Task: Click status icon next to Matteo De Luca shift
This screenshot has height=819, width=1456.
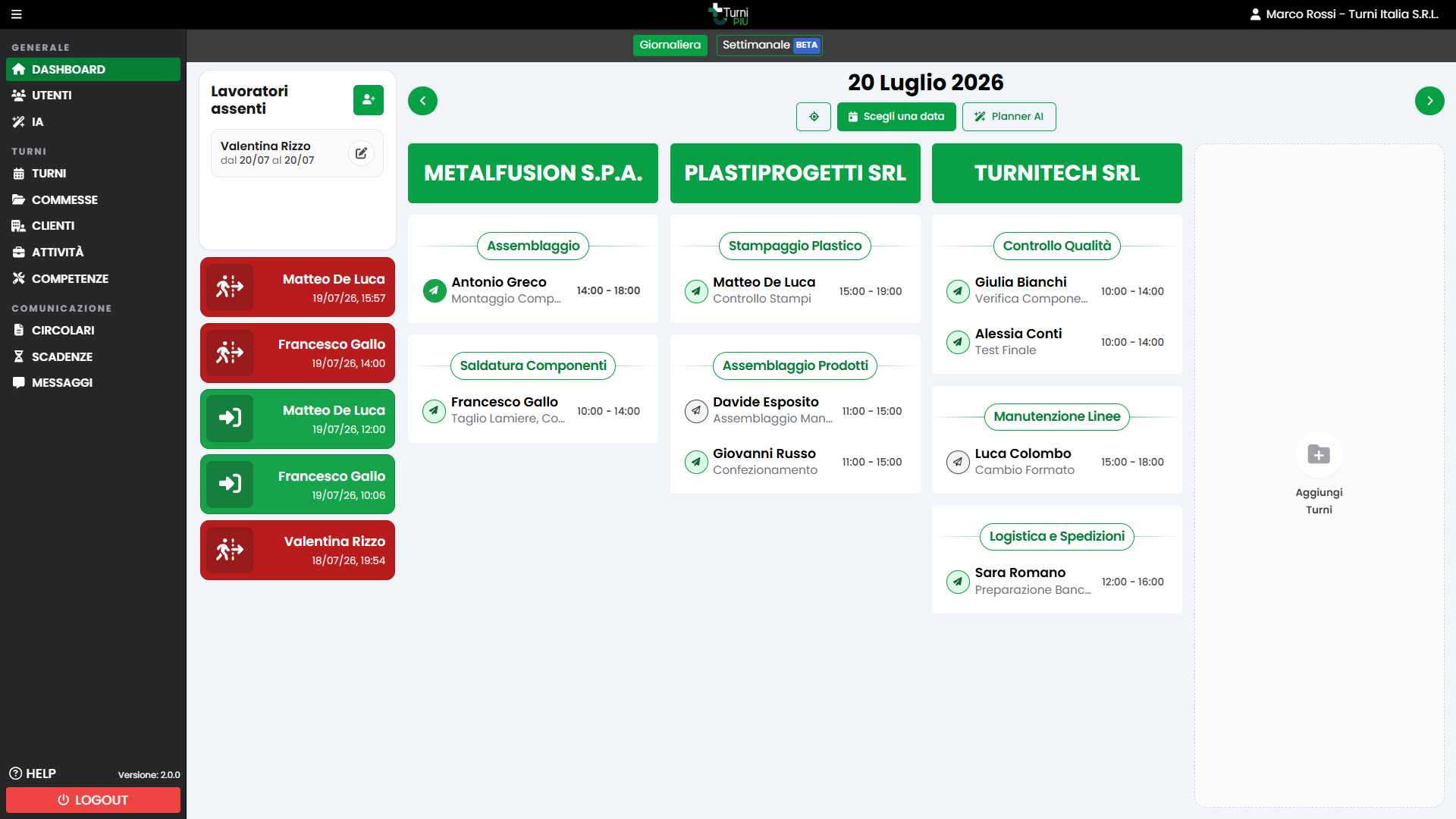Action: (696, 291)
